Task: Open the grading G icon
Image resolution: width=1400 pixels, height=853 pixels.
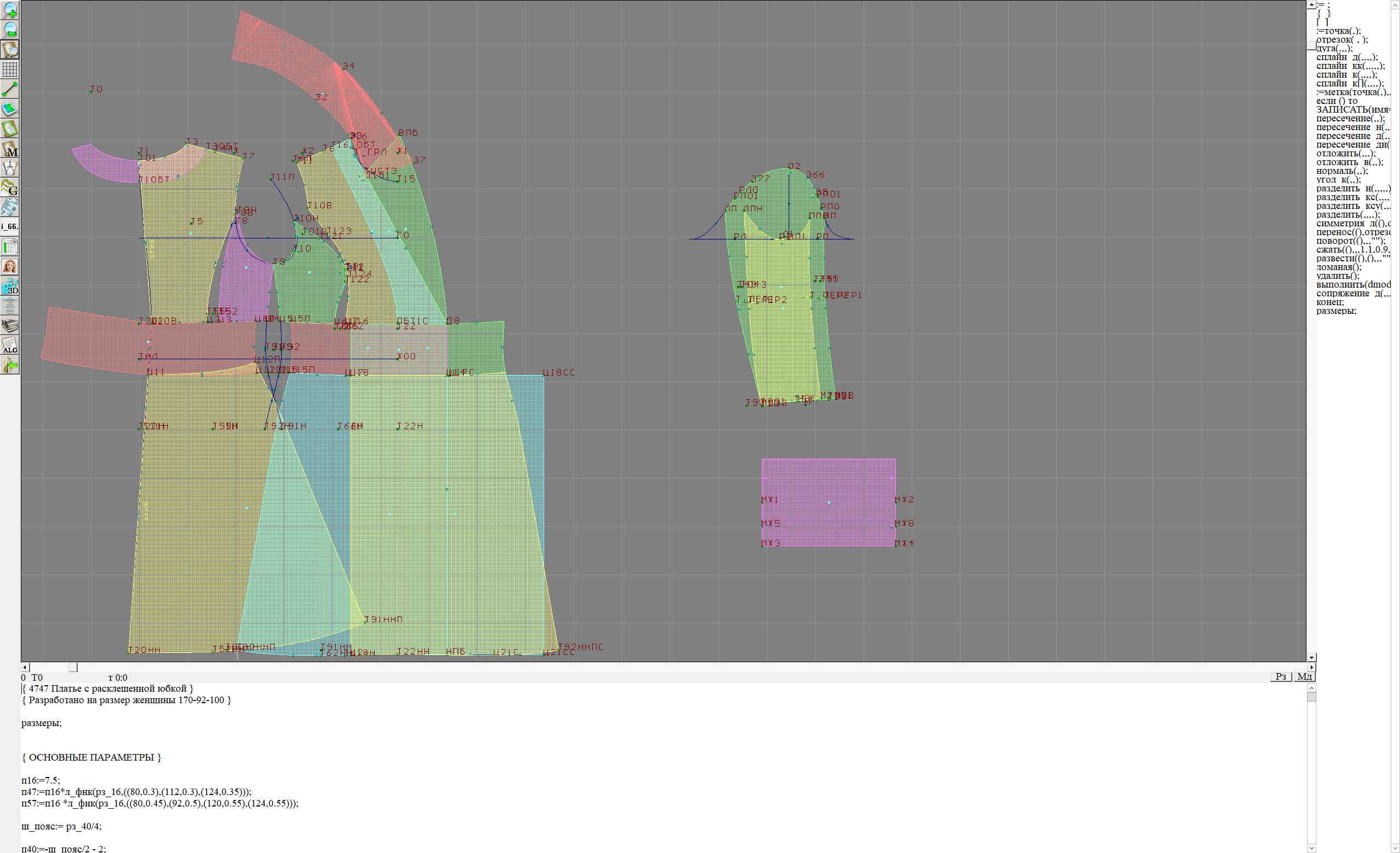Action: click(x=10, y=188)
